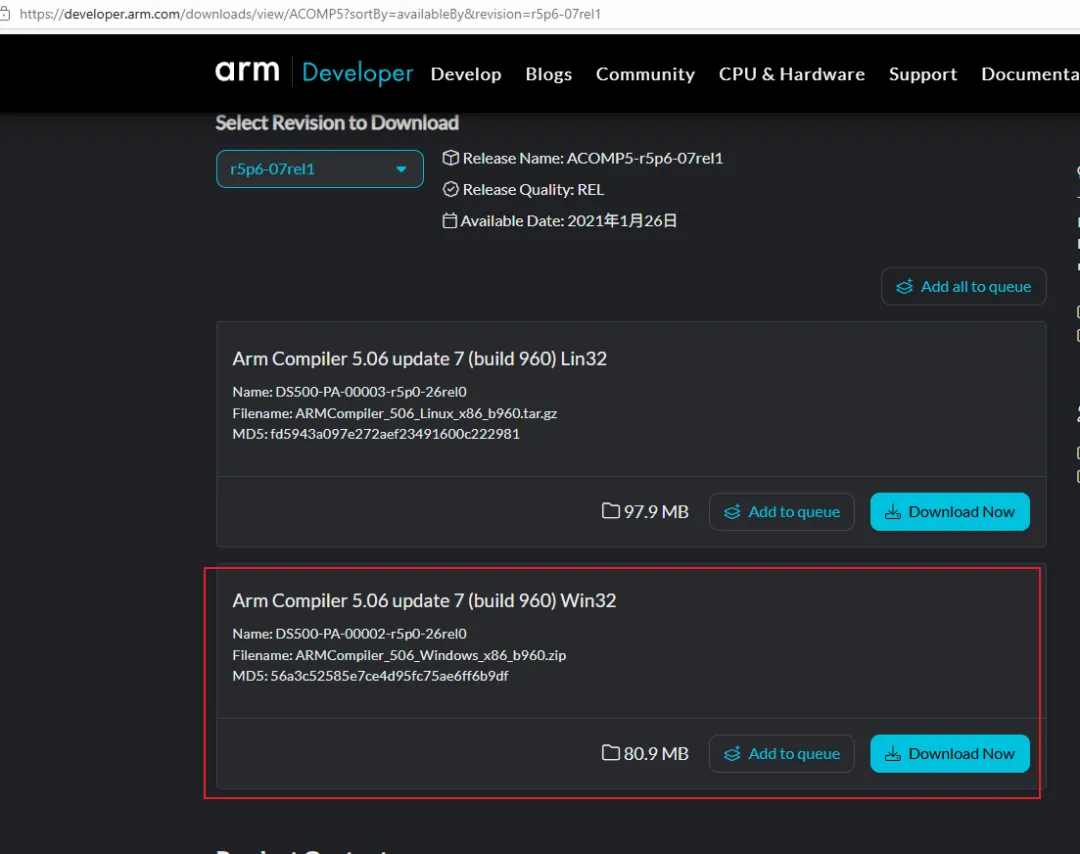Click the 97.9 MB file size

pos(656,512)
